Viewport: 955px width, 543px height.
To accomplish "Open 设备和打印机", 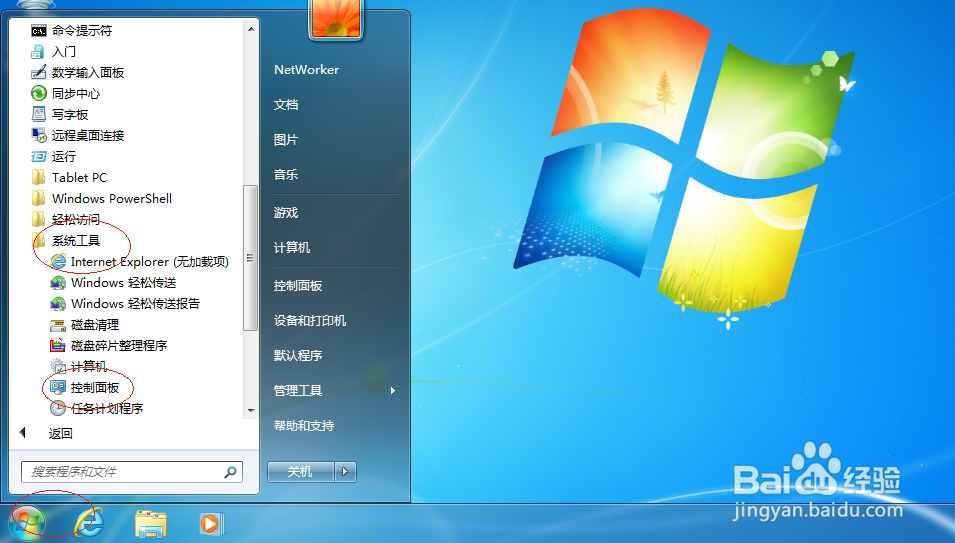I will coord(310,320).
